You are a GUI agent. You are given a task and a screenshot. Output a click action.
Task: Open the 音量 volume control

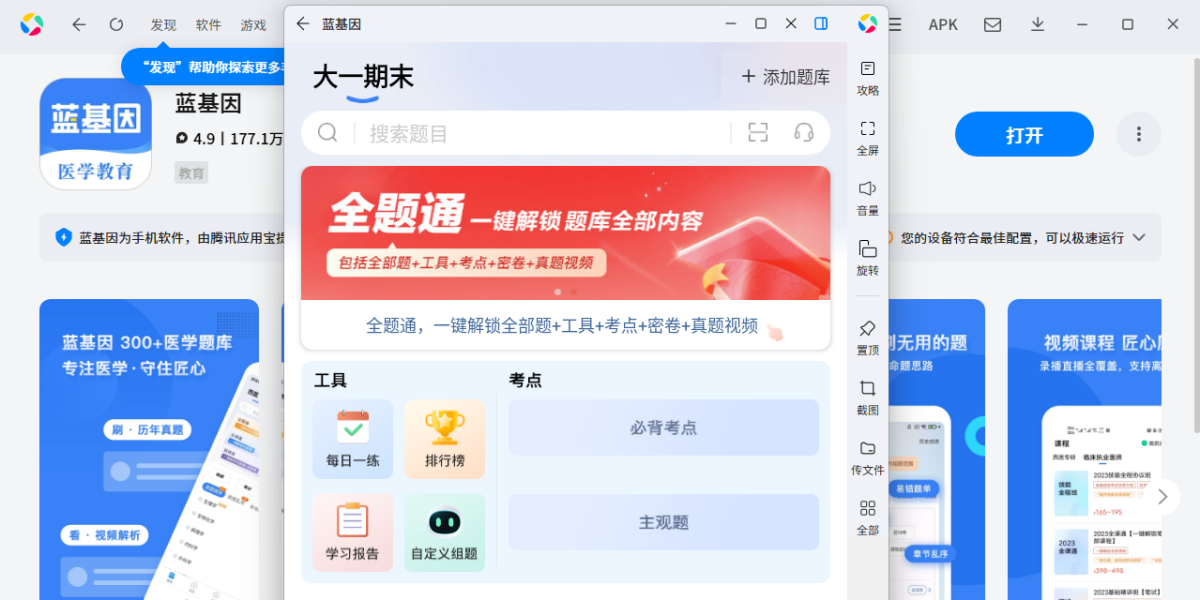867,197
